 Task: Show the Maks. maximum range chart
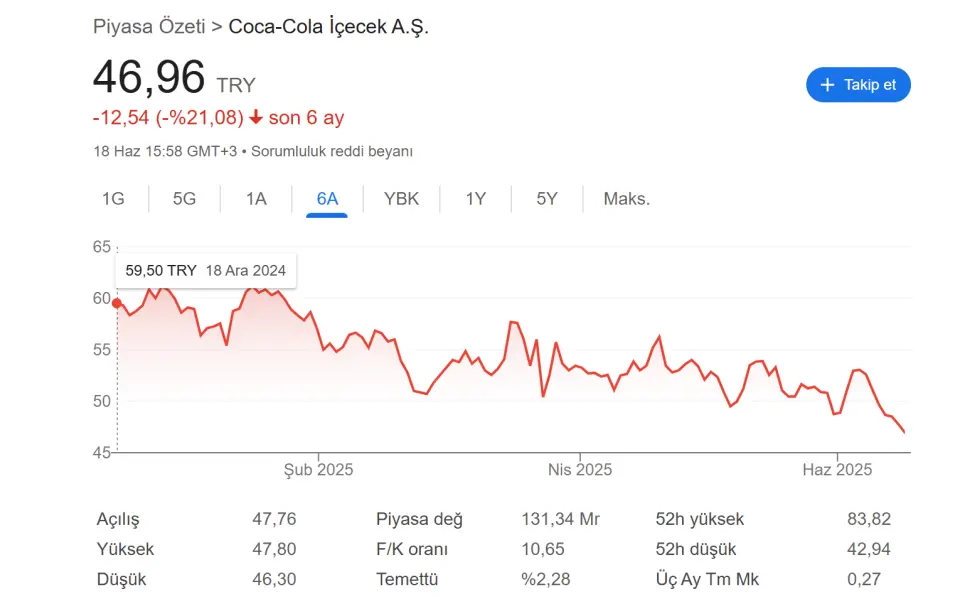coord(626,199)
